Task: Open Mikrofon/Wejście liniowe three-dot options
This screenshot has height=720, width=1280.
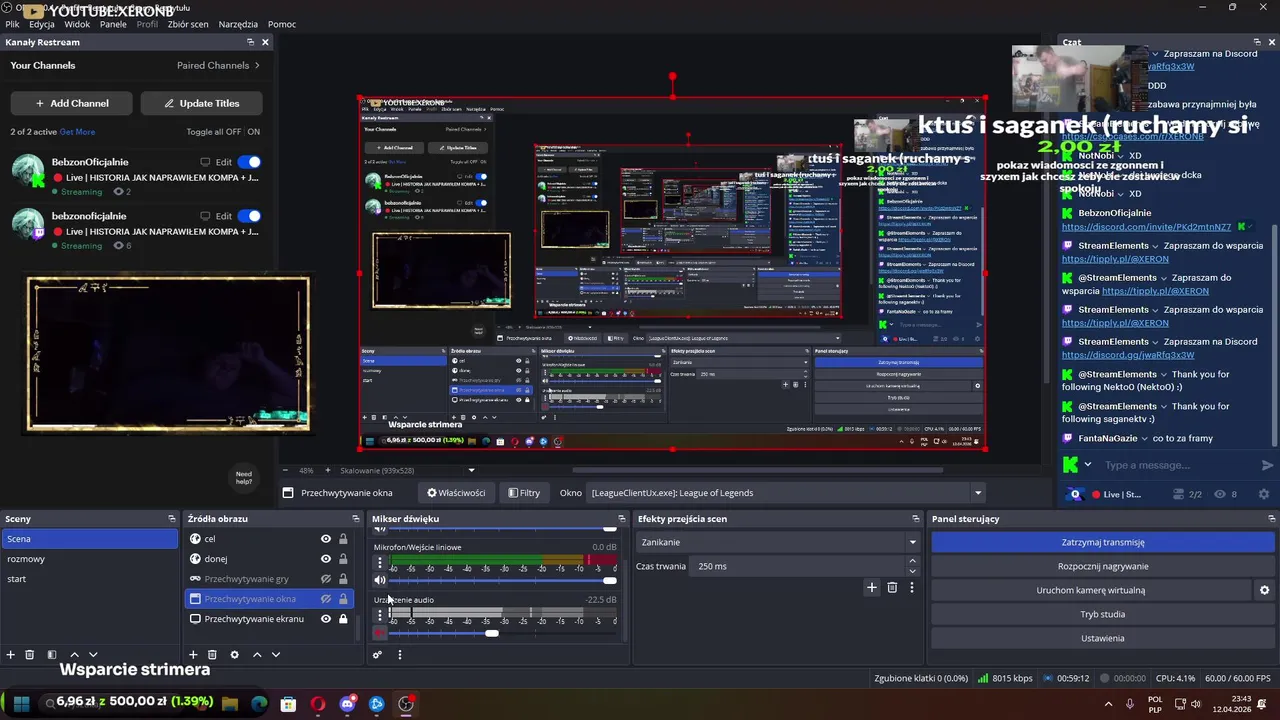Action: pos(379,563)
